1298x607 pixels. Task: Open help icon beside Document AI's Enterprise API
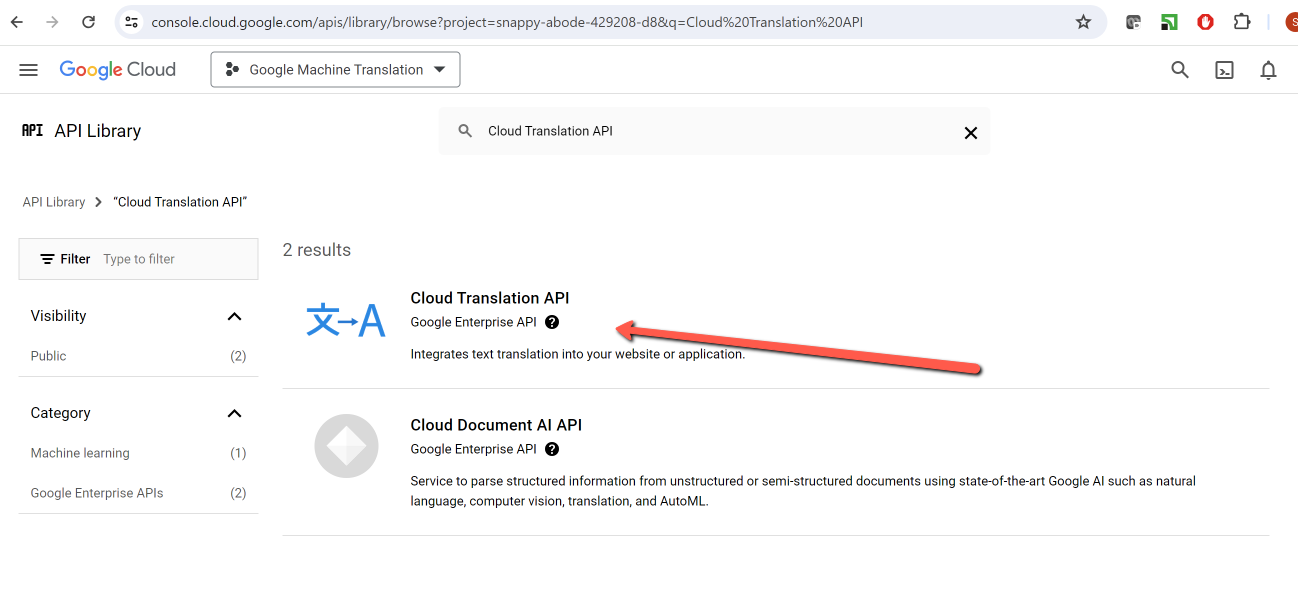click(x=552, y=449)
